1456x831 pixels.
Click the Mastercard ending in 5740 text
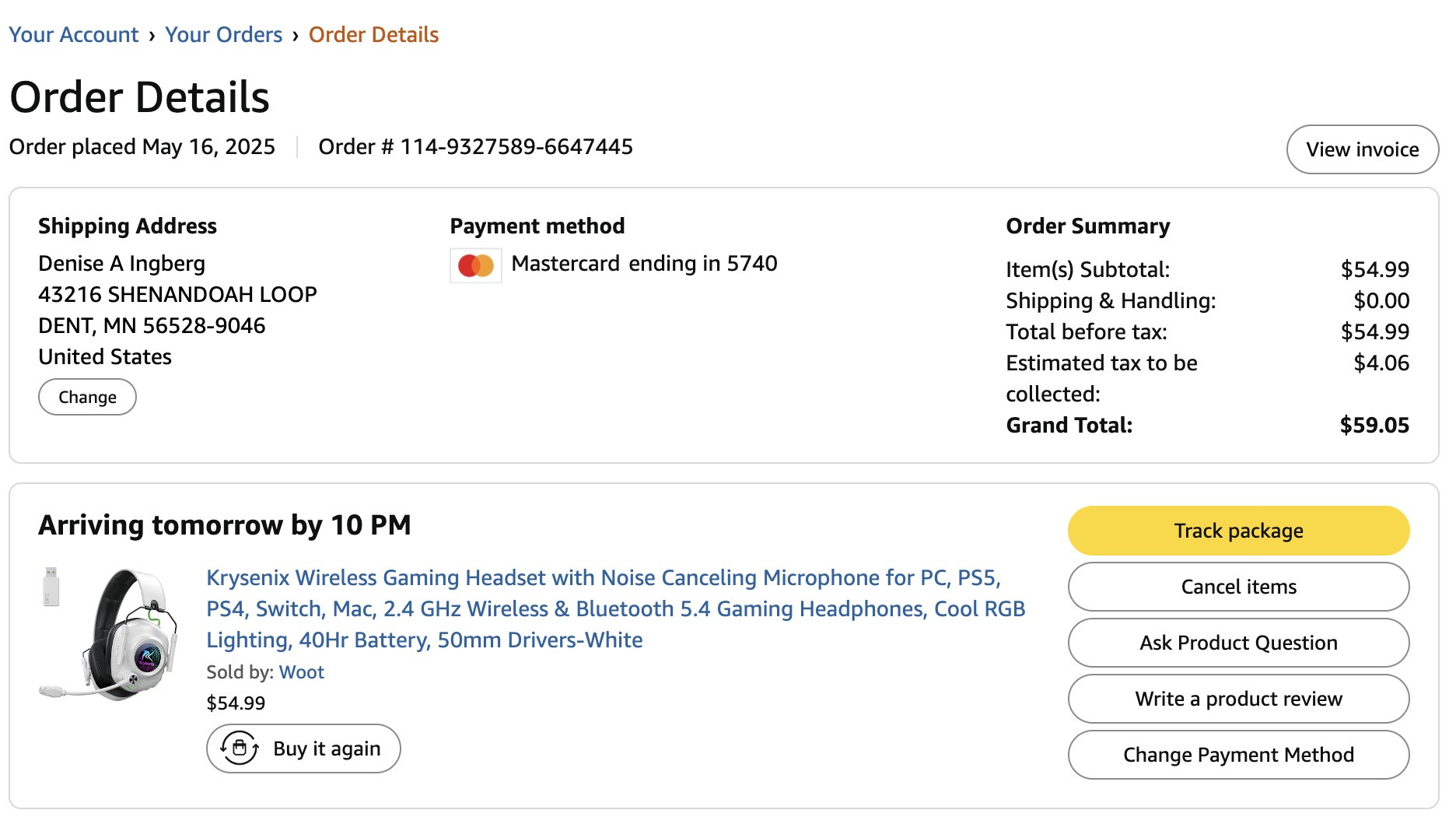pyautogui.click(x=644, y=264)
